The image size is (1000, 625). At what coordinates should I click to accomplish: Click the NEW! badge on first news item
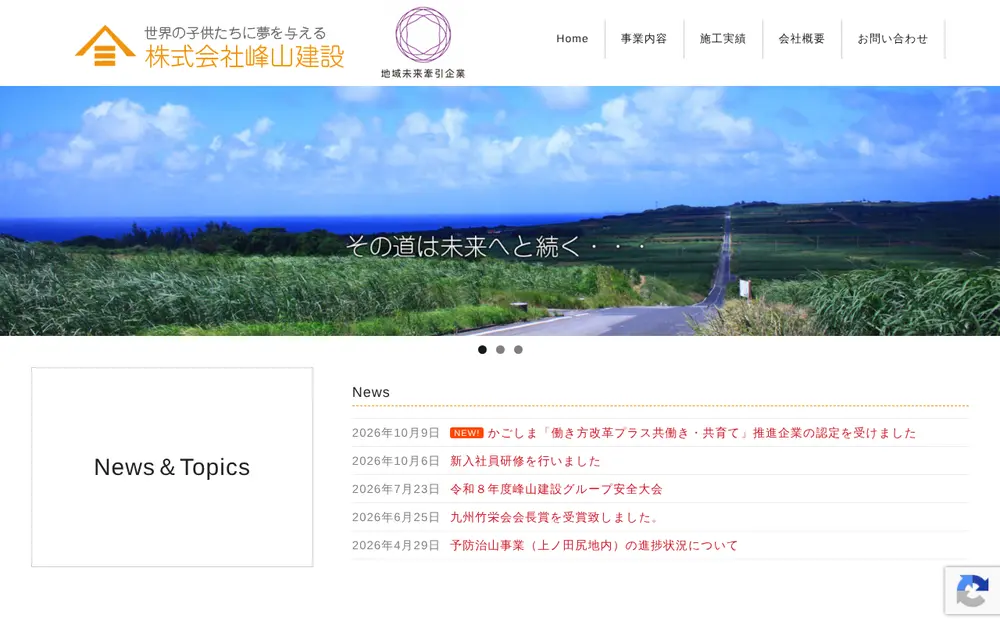(x=466, y=433)
